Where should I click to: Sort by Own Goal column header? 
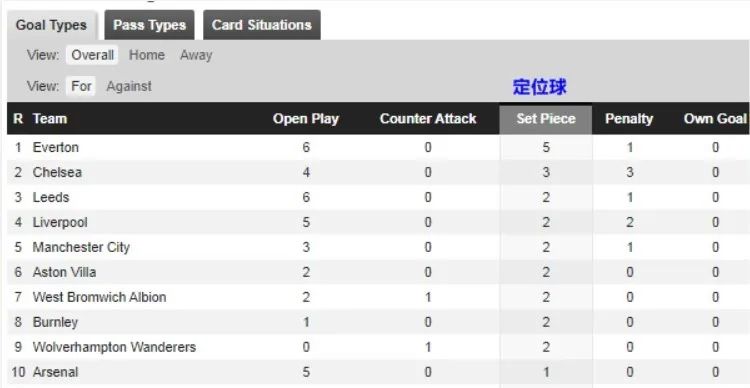[x=715, y=119]
